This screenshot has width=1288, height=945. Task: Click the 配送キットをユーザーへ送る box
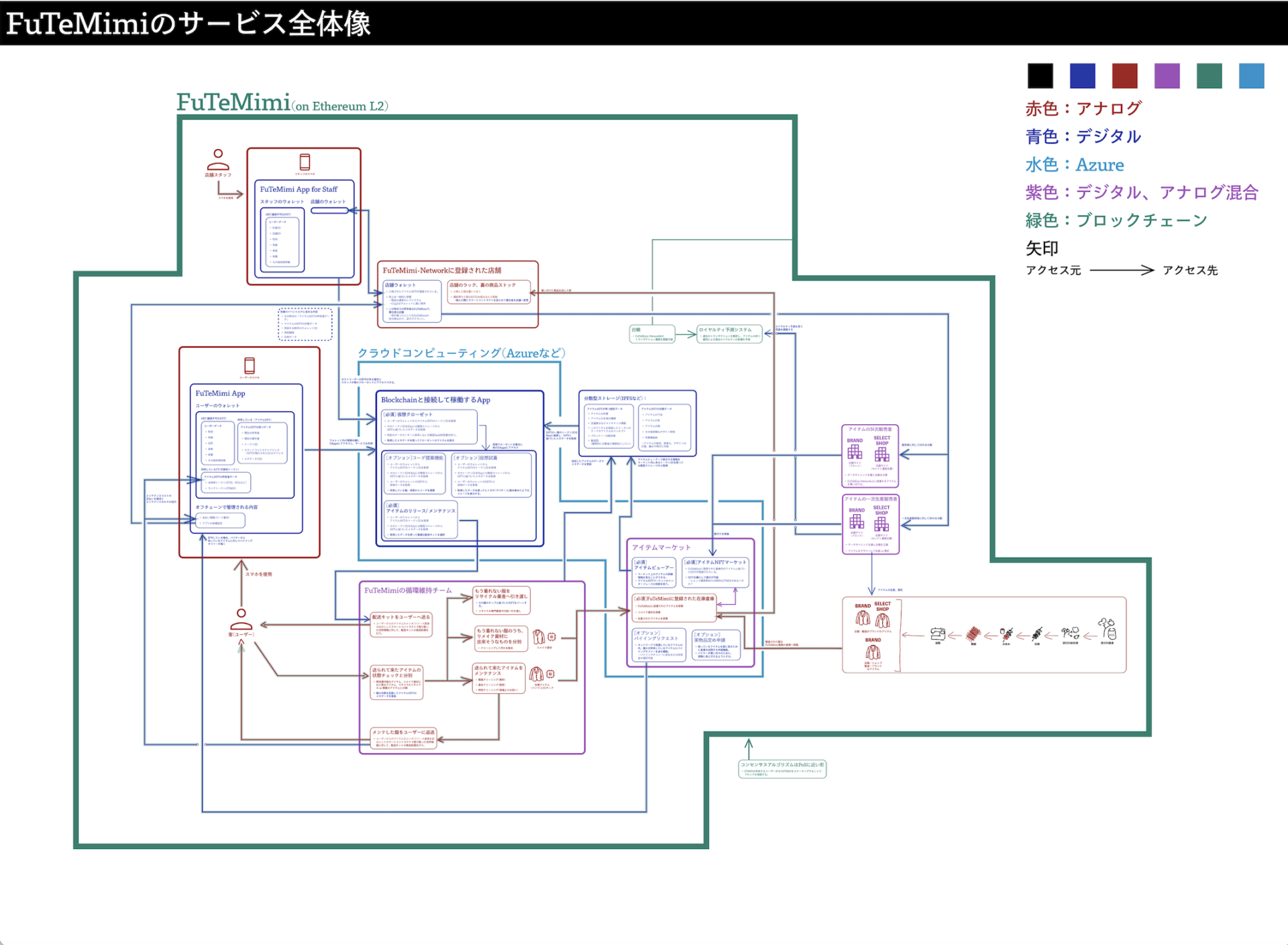401,625
